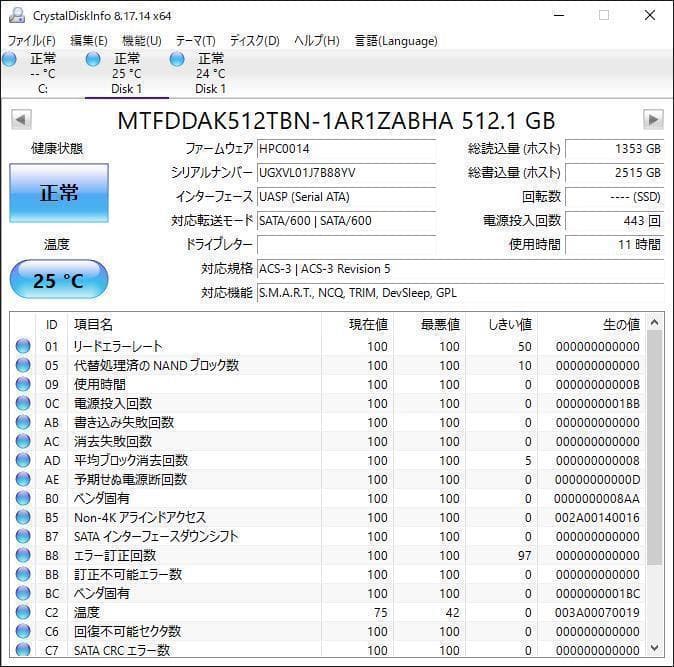The width and height of the screenshot is (674, 667).
Task: Click status icon of row B8 エラー訂正回数
Action: point(23,555)
